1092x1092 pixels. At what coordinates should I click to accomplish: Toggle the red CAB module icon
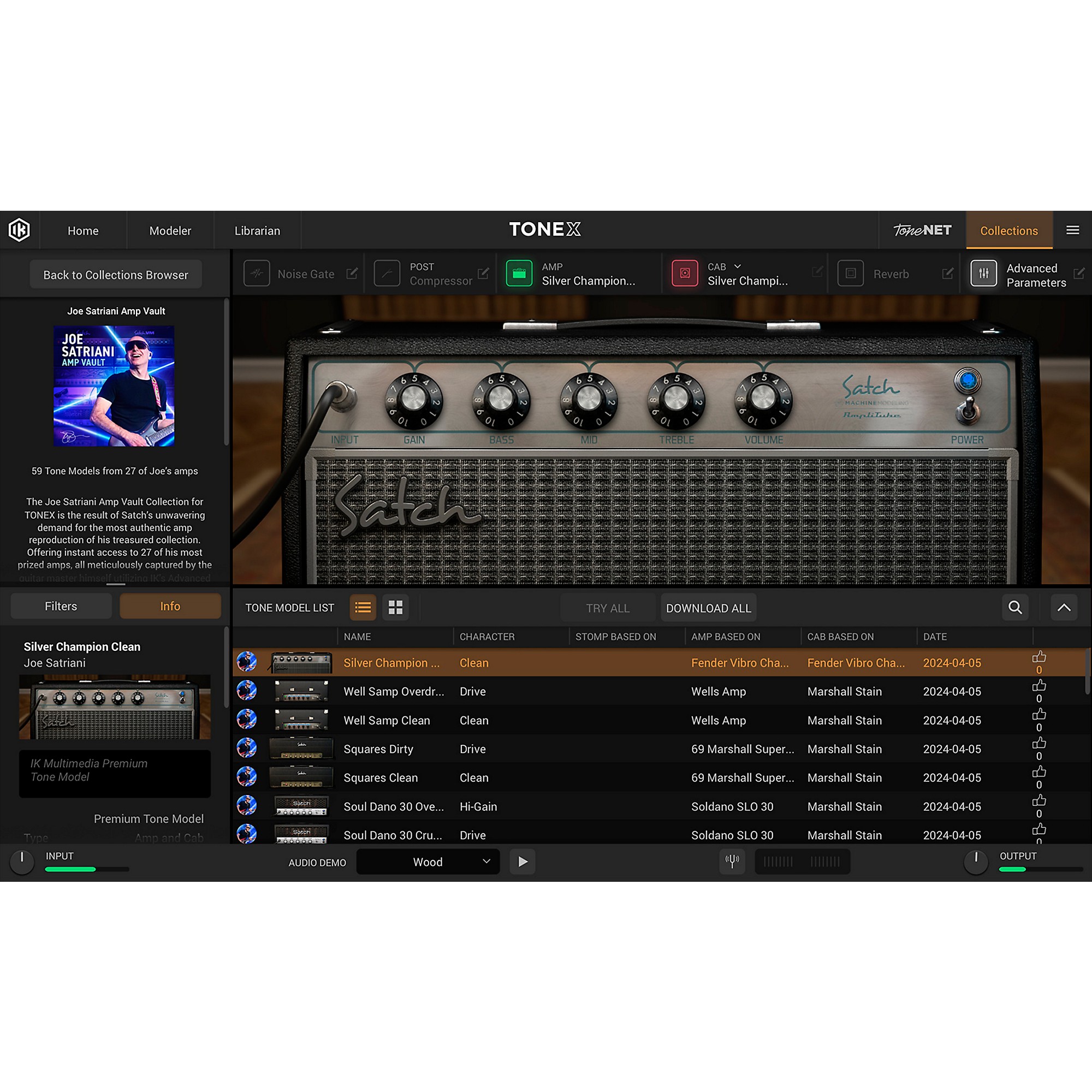(x=685, y=274)
